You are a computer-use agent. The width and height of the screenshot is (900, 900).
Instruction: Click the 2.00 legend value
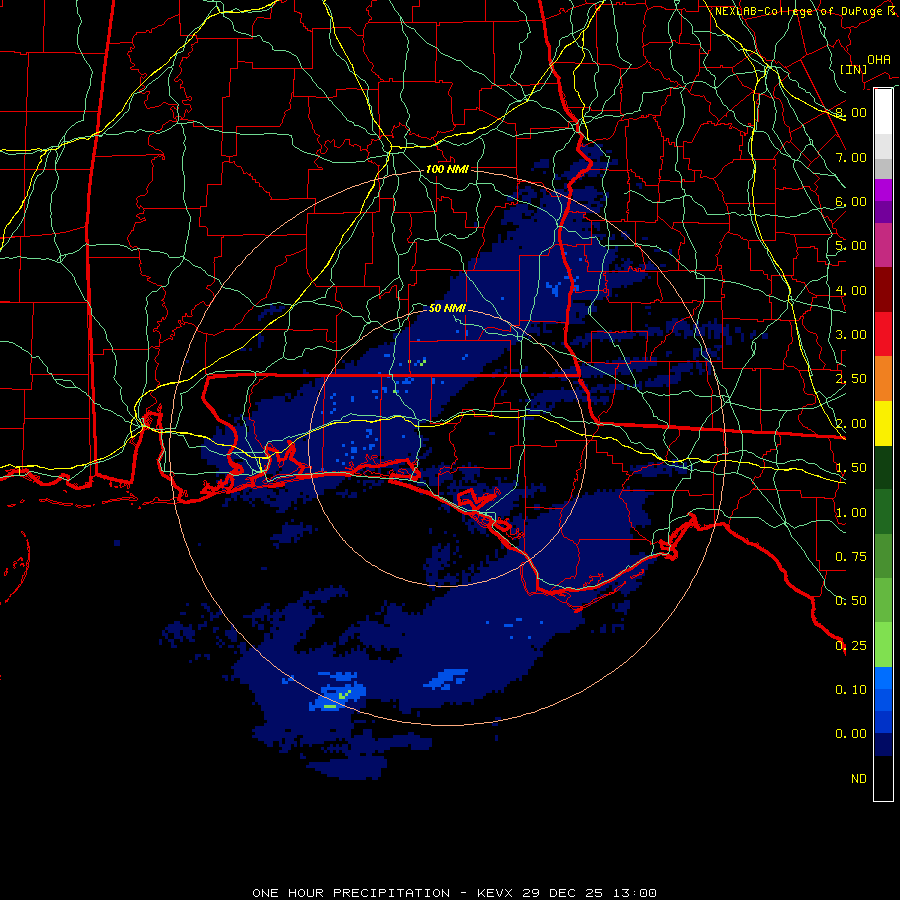(851, 424)
